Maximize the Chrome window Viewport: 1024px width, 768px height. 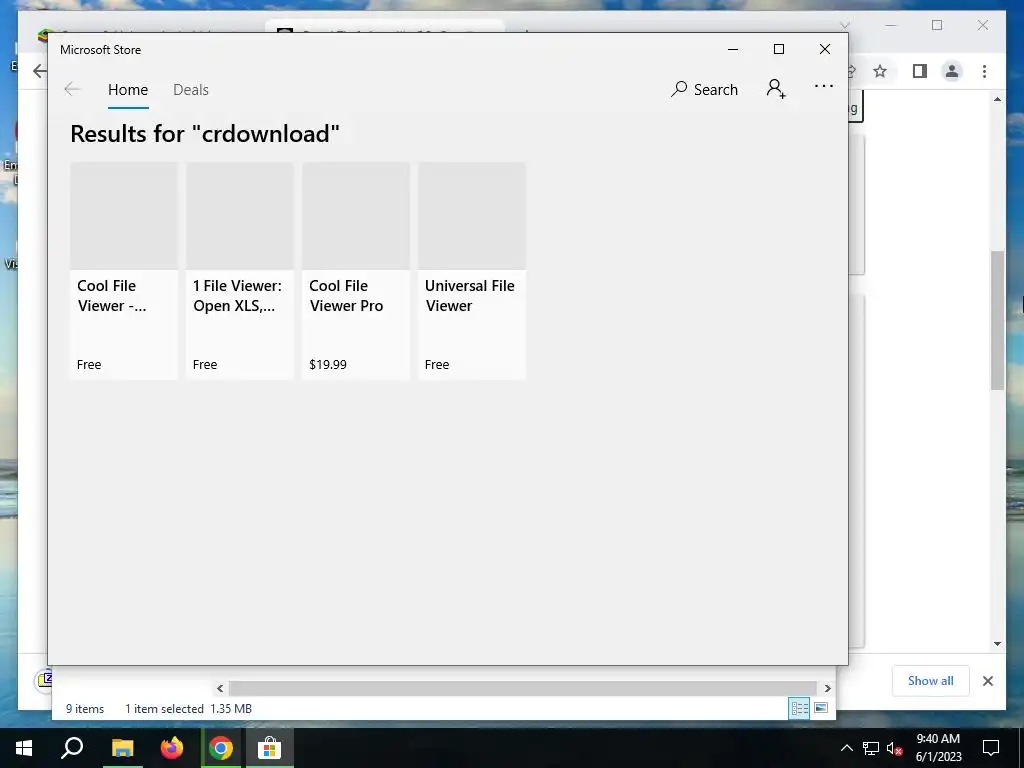pos(937,25)
